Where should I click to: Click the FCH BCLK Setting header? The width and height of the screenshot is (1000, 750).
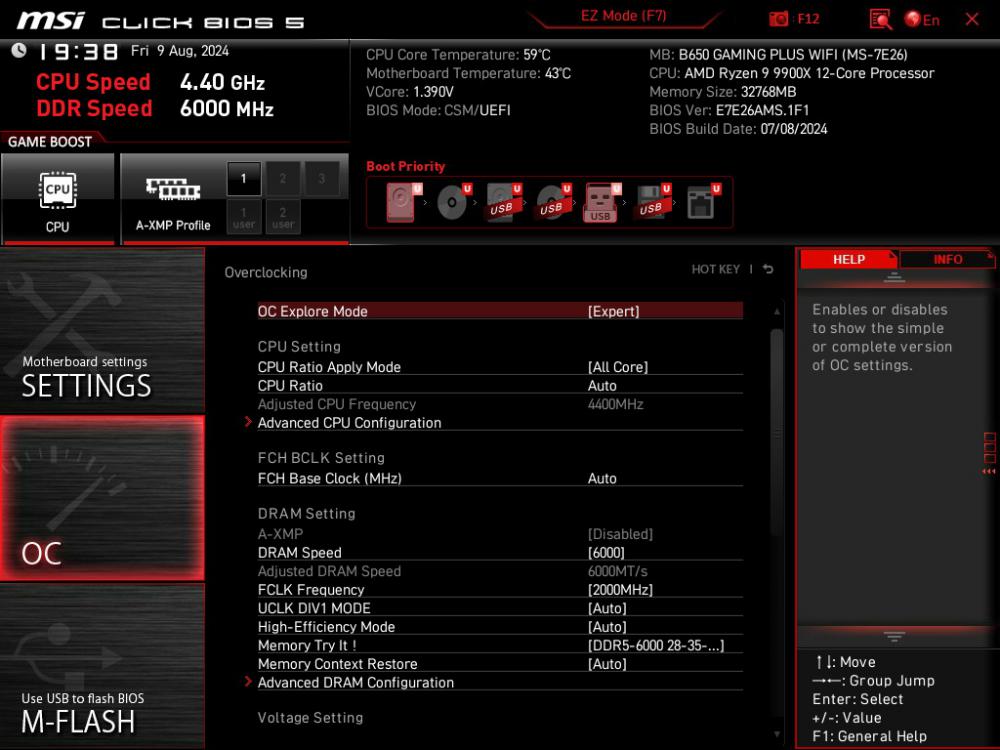pos(321,458)
